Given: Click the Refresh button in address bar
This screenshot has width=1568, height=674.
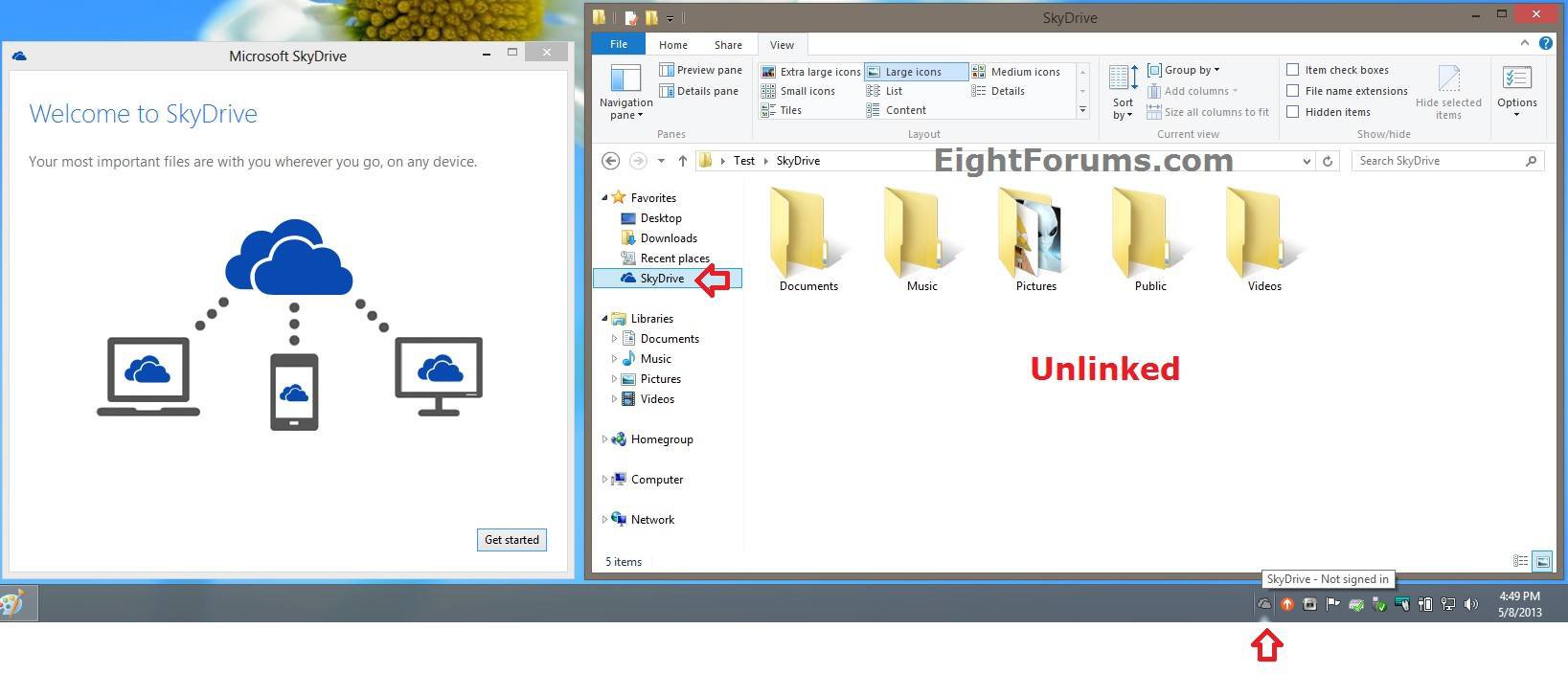Looking at the screenshot, I should coord(1328,161).
